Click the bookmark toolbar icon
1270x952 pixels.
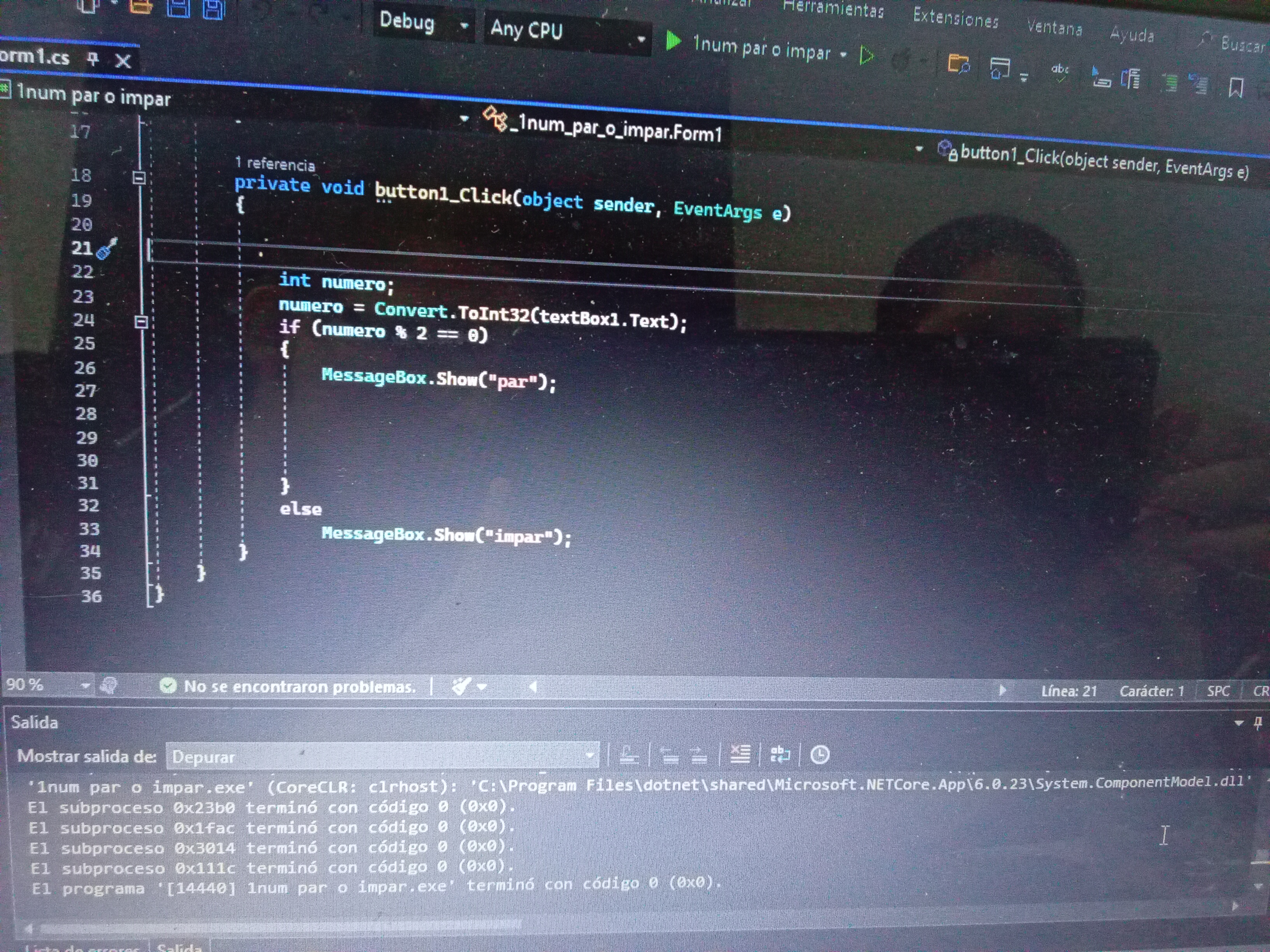tap(1235, 88)
